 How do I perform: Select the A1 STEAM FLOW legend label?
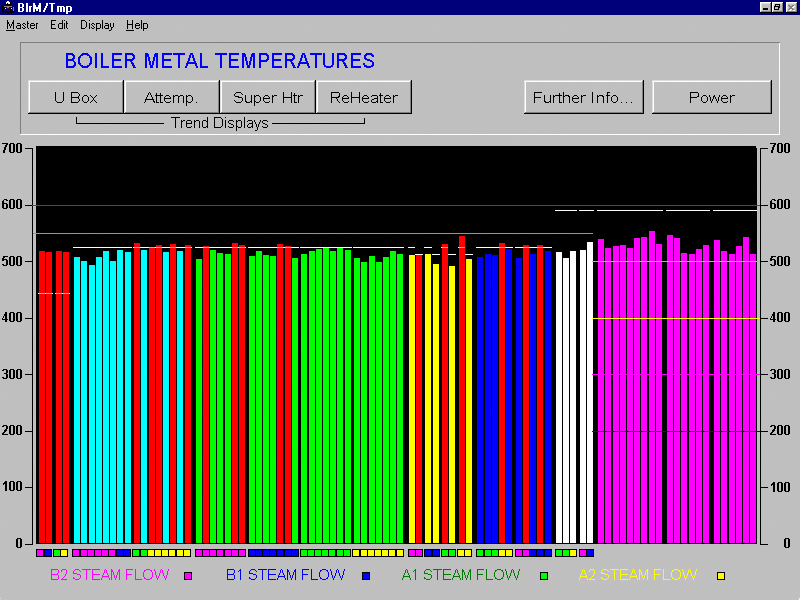pos(461,575)
